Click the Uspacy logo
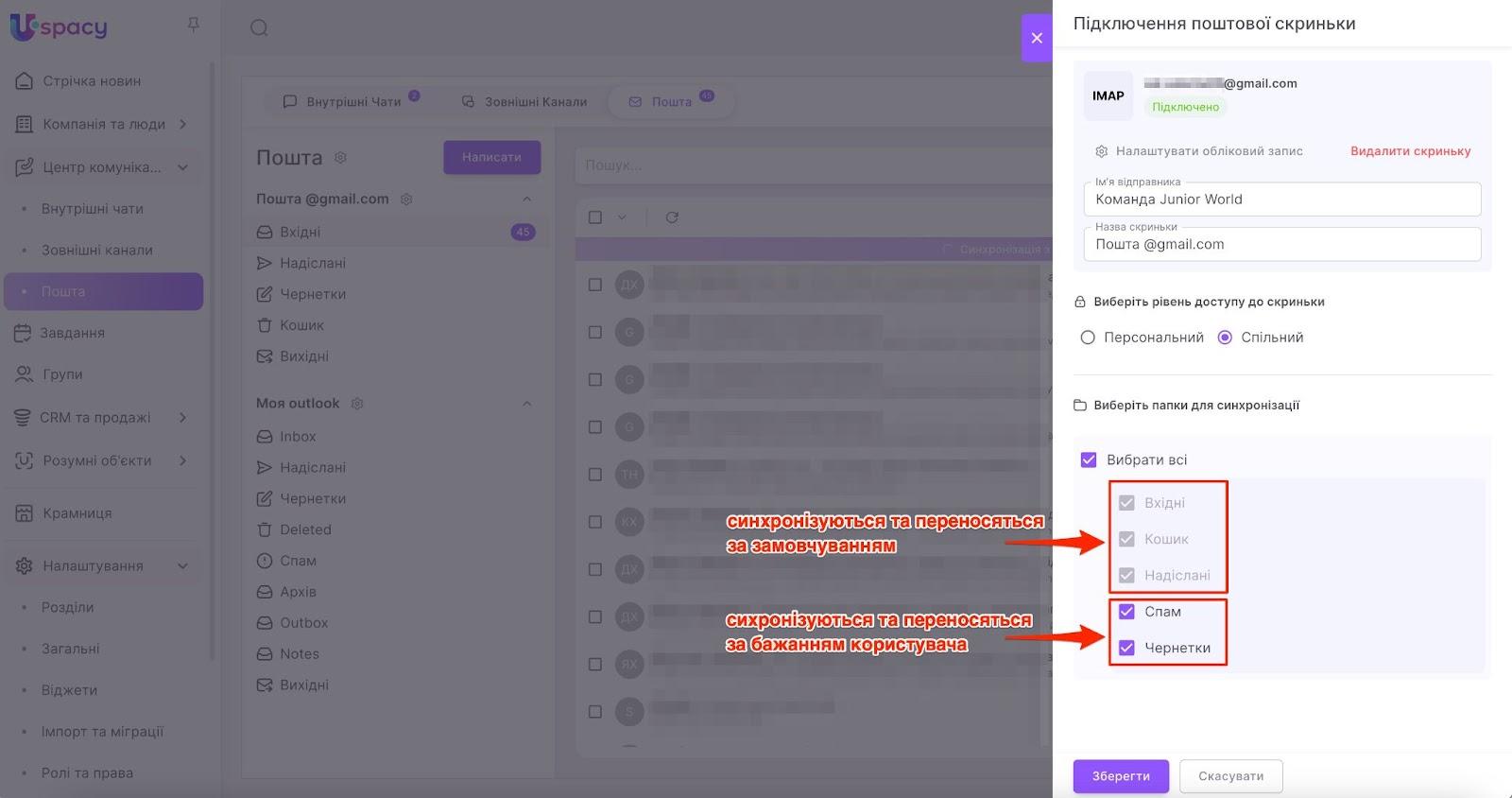Screen dimensions: 1512x798 pos(59,26)
